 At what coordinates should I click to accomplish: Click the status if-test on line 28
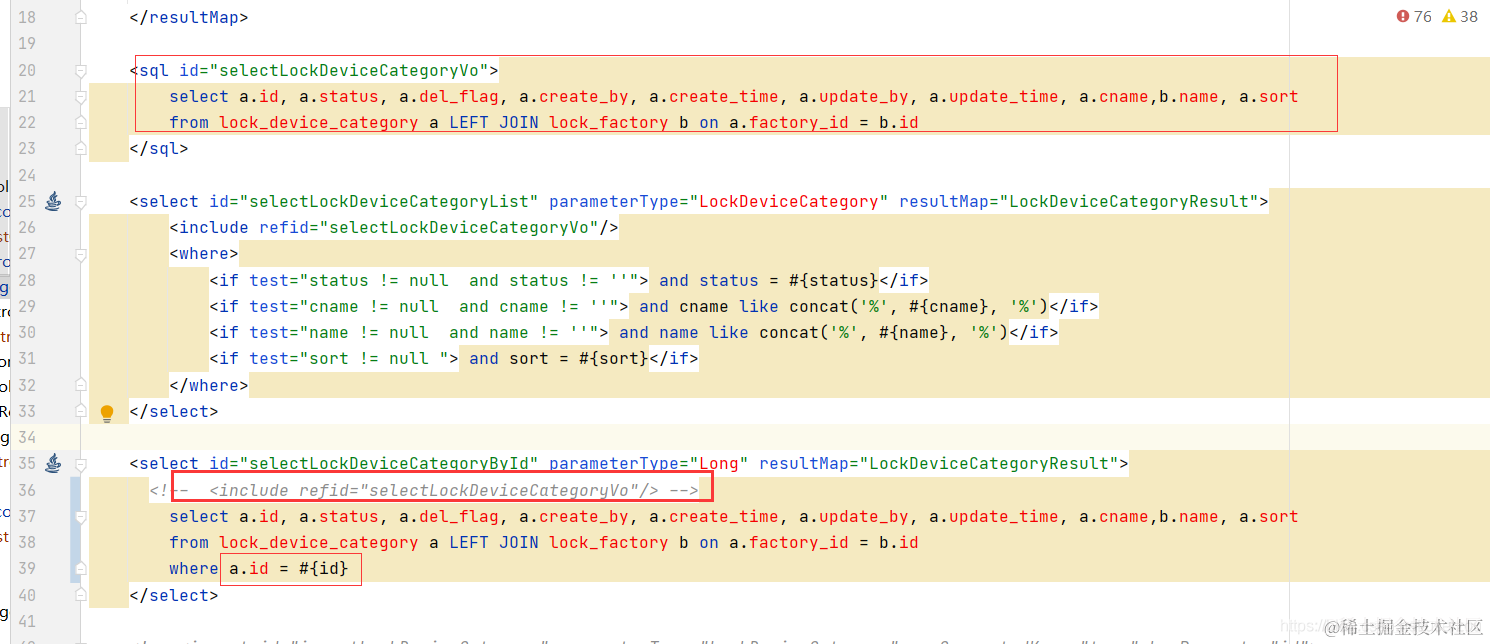coord(429,280)
